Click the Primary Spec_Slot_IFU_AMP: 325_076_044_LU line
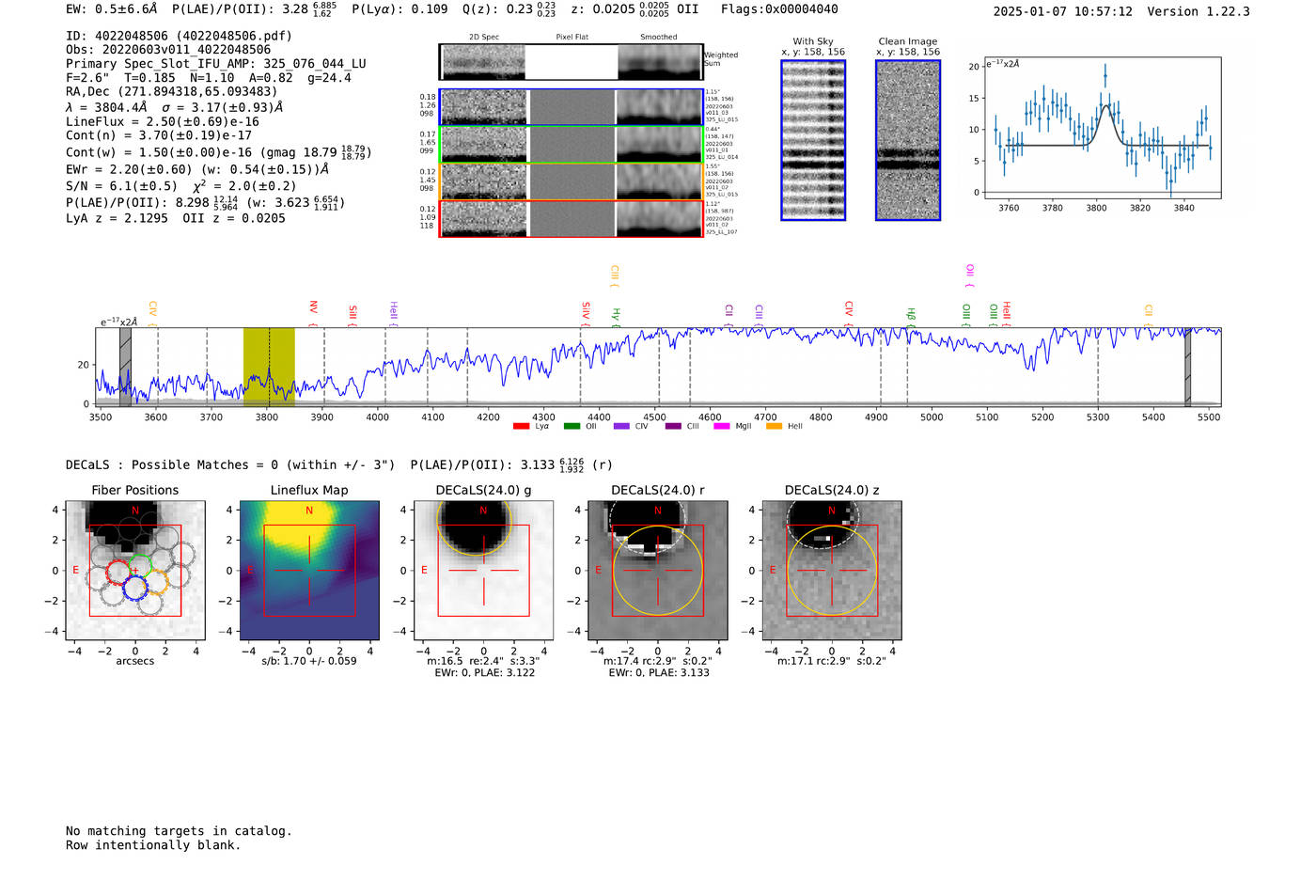This screenshot has height=896, width=1316. point(216,64)
